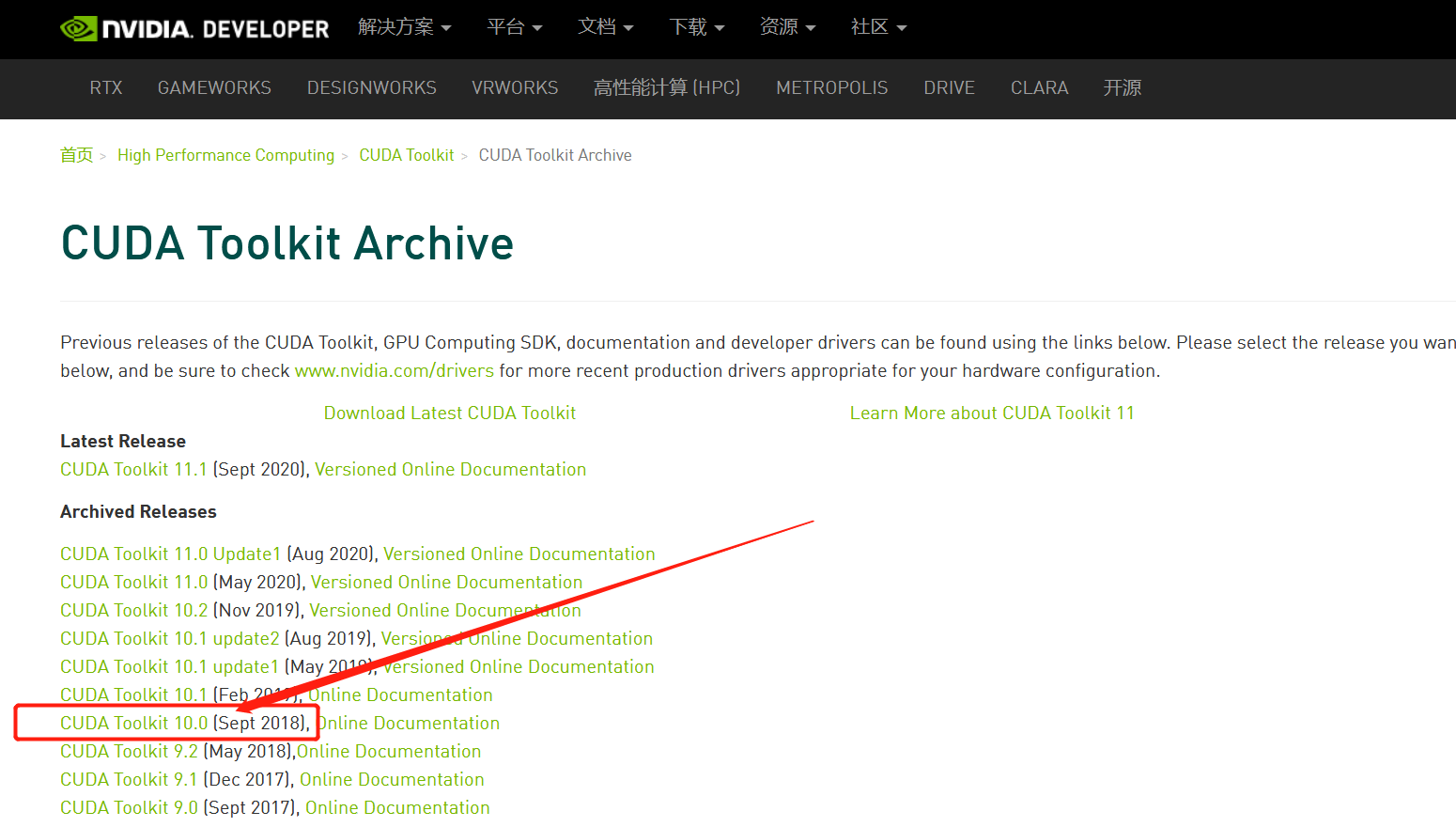
Task: Open the DESIGNWORKS section
Action: (x=372, y=87)
